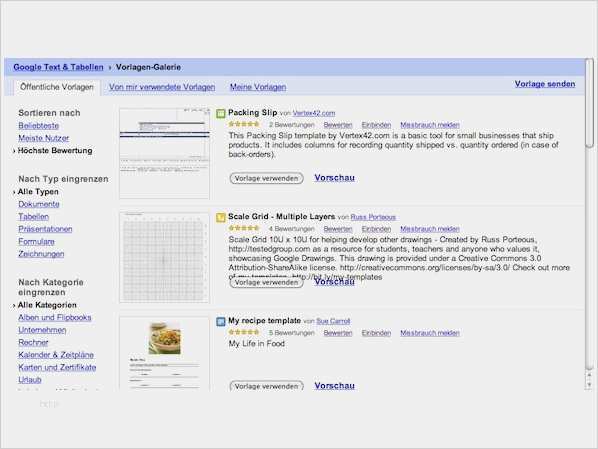
Task: Open the My recipe template thumbnail
Action: pos(164,353)
